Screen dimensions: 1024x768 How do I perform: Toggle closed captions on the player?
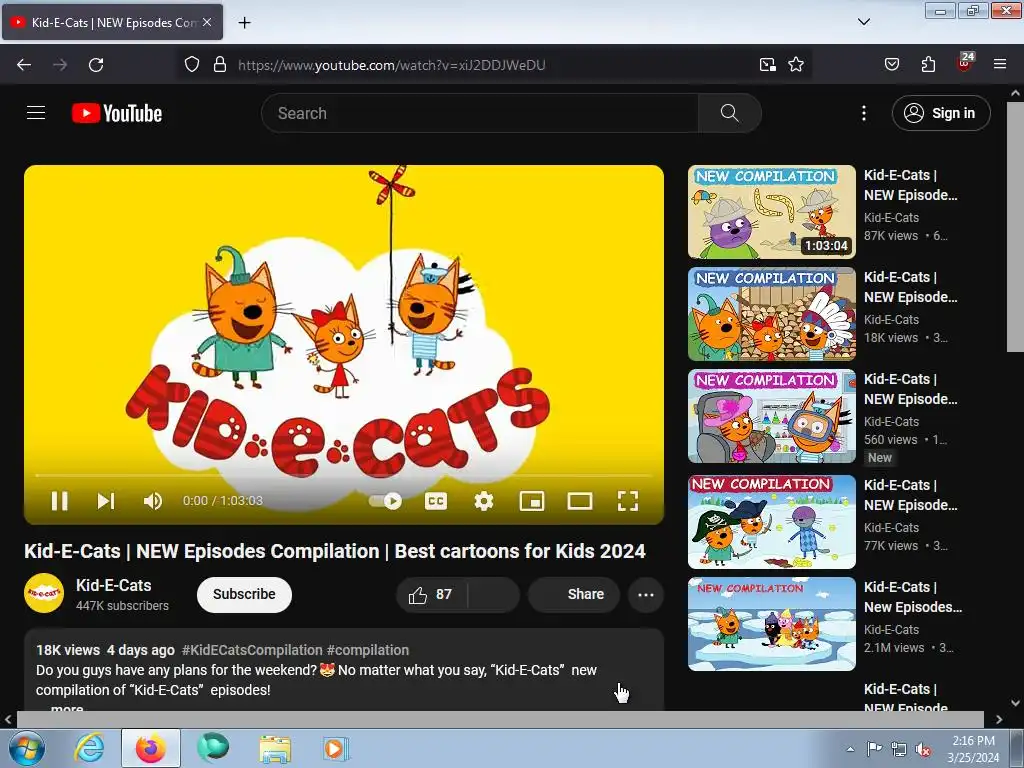tap(436, 501)
